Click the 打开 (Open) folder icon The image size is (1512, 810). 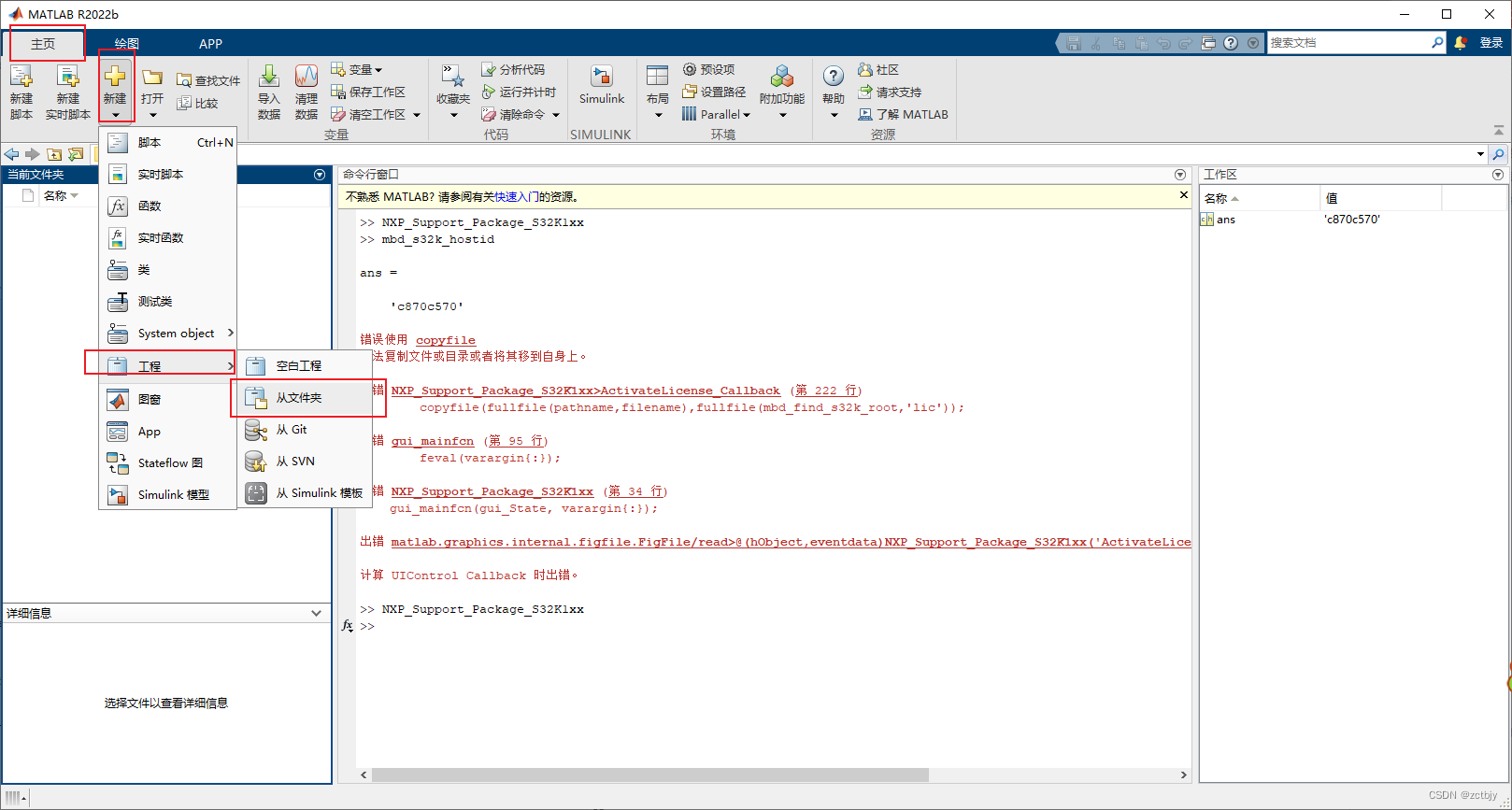pyautogui.click(x=152, y=78)
